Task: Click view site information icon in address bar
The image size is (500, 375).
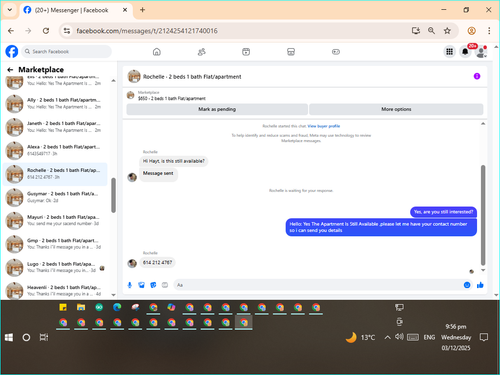Action: click(67, 31)
